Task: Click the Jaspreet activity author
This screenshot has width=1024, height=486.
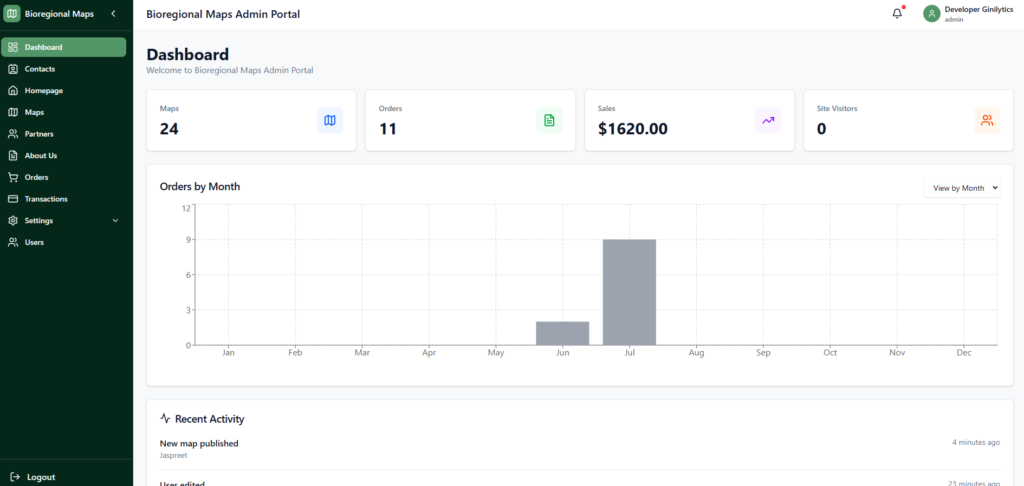Action: coord(174,455)
